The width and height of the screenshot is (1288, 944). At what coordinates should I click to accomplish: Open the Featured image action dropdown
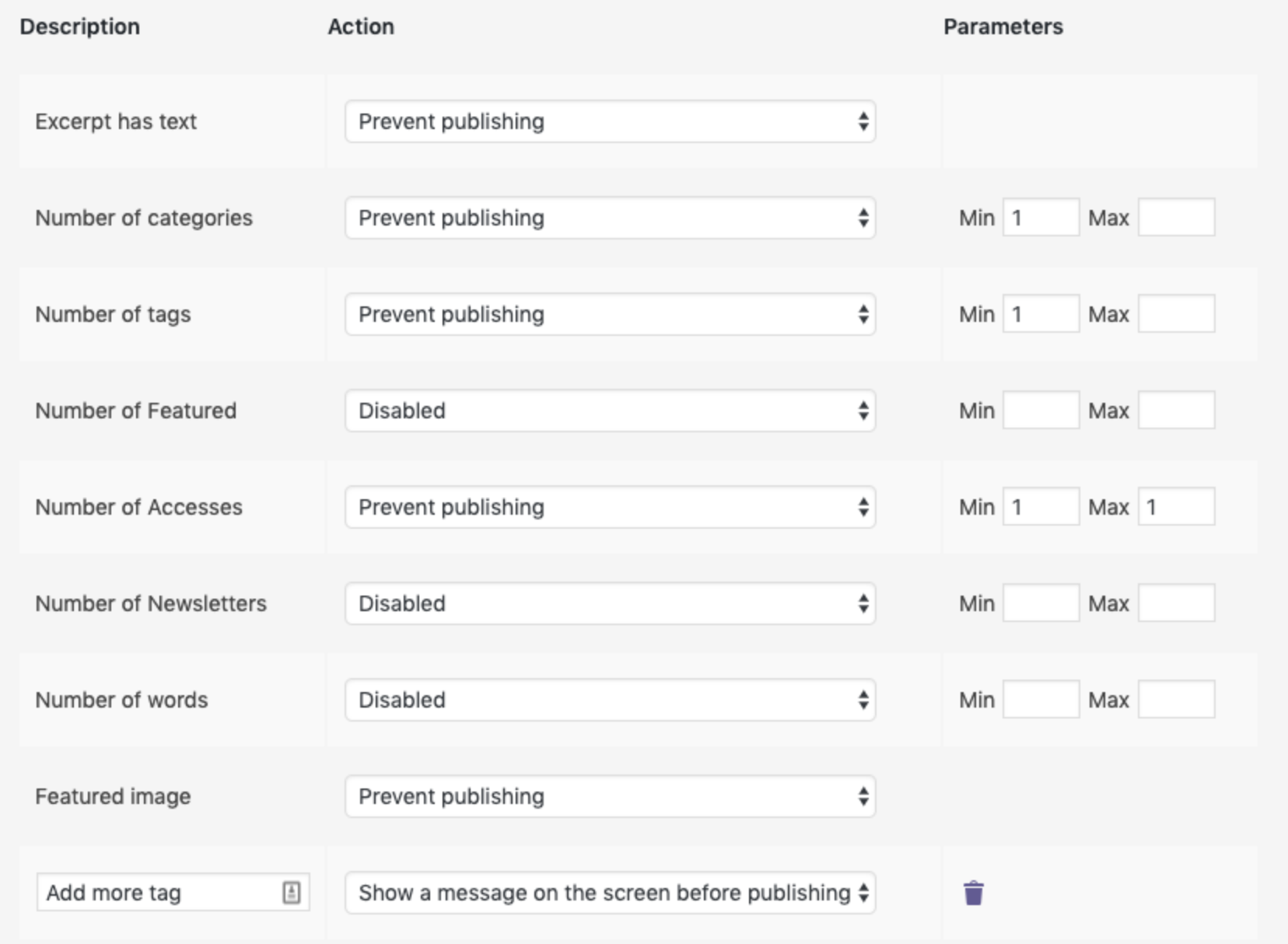pos(611,796)
